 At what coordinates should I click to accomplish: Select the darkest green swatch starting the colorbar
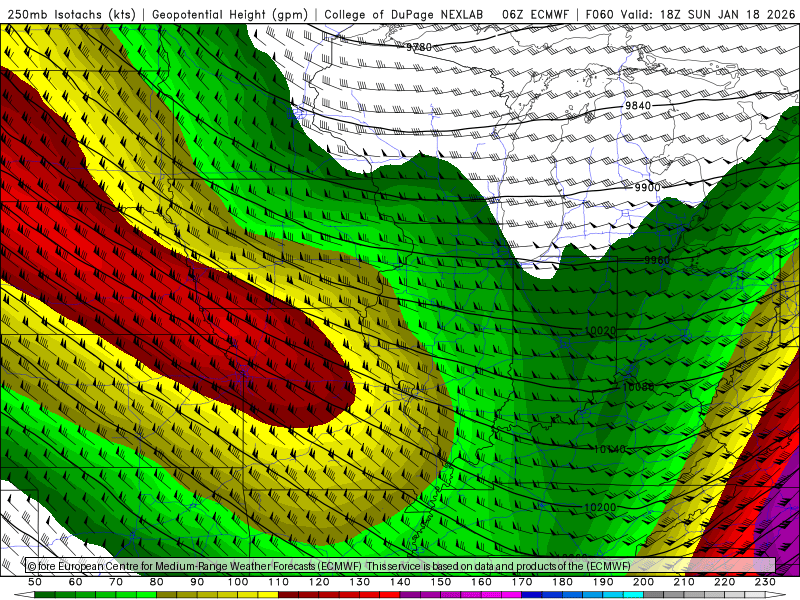coord(44,593)
